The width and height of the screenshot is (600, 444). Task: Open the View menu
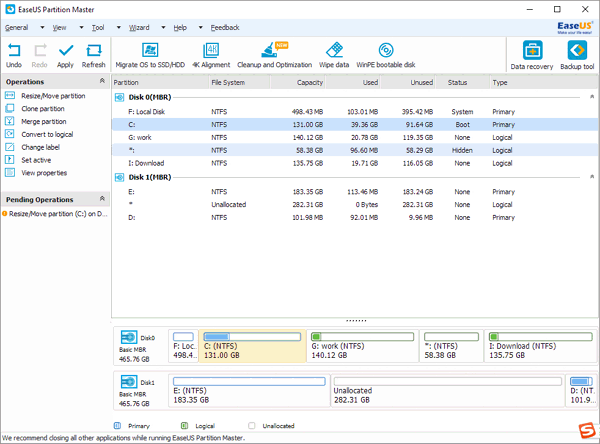(59, 28)
